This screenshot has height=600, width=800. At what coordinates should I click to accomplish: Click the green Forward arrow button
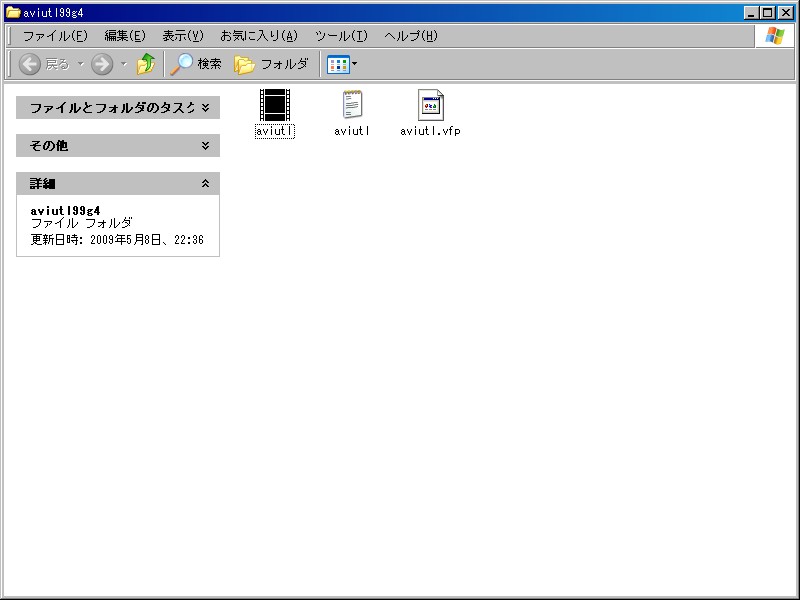pos(102,64)
